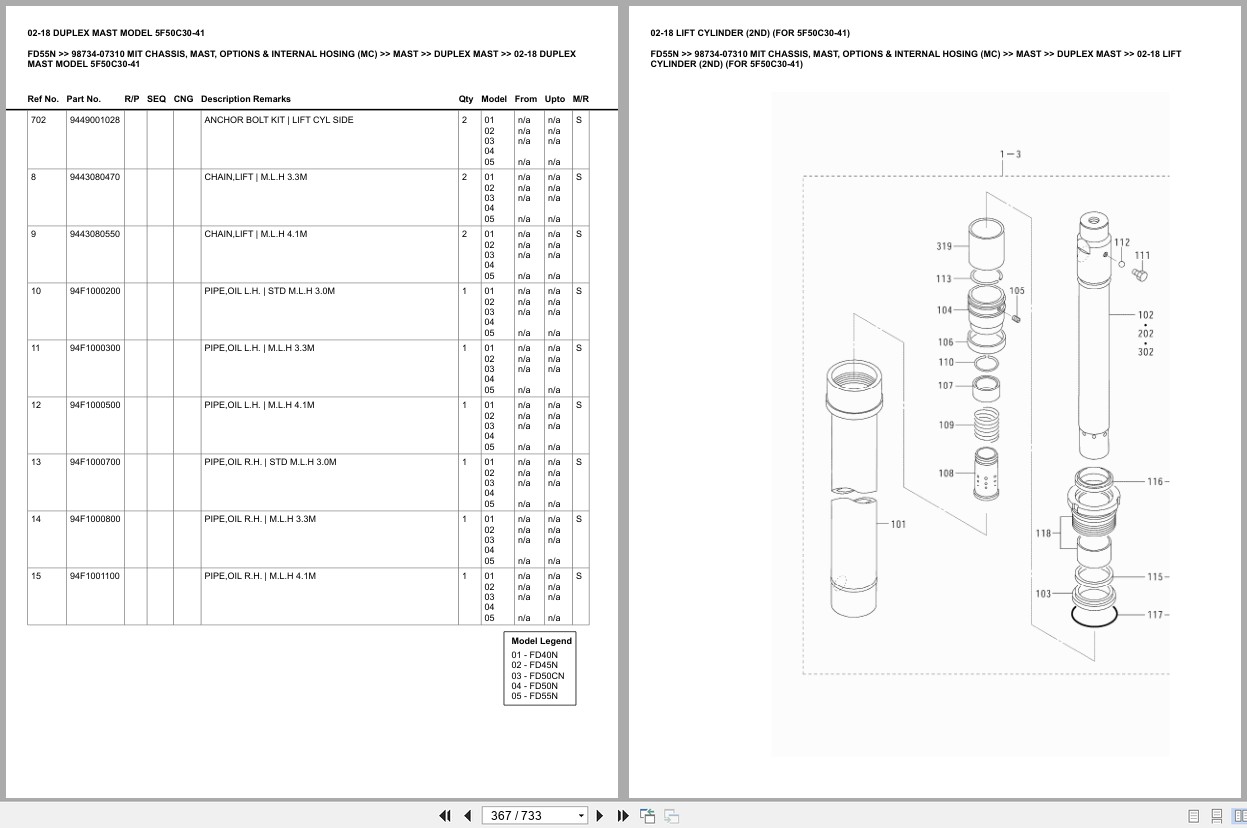Click part number 94F1000500
The width and height of the screenshot is (1247, 828).
point(95,405)
